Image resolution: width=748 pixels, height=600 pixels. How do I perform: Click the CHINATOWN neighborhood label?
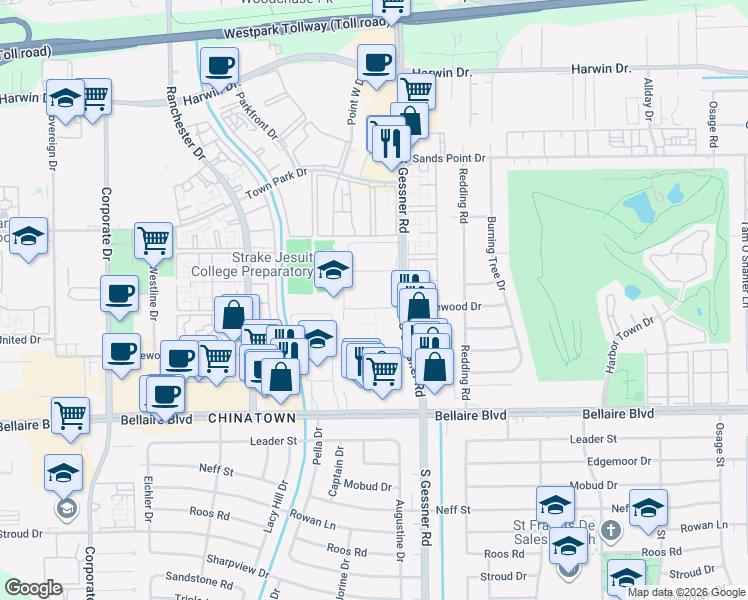tap(252, 418)
